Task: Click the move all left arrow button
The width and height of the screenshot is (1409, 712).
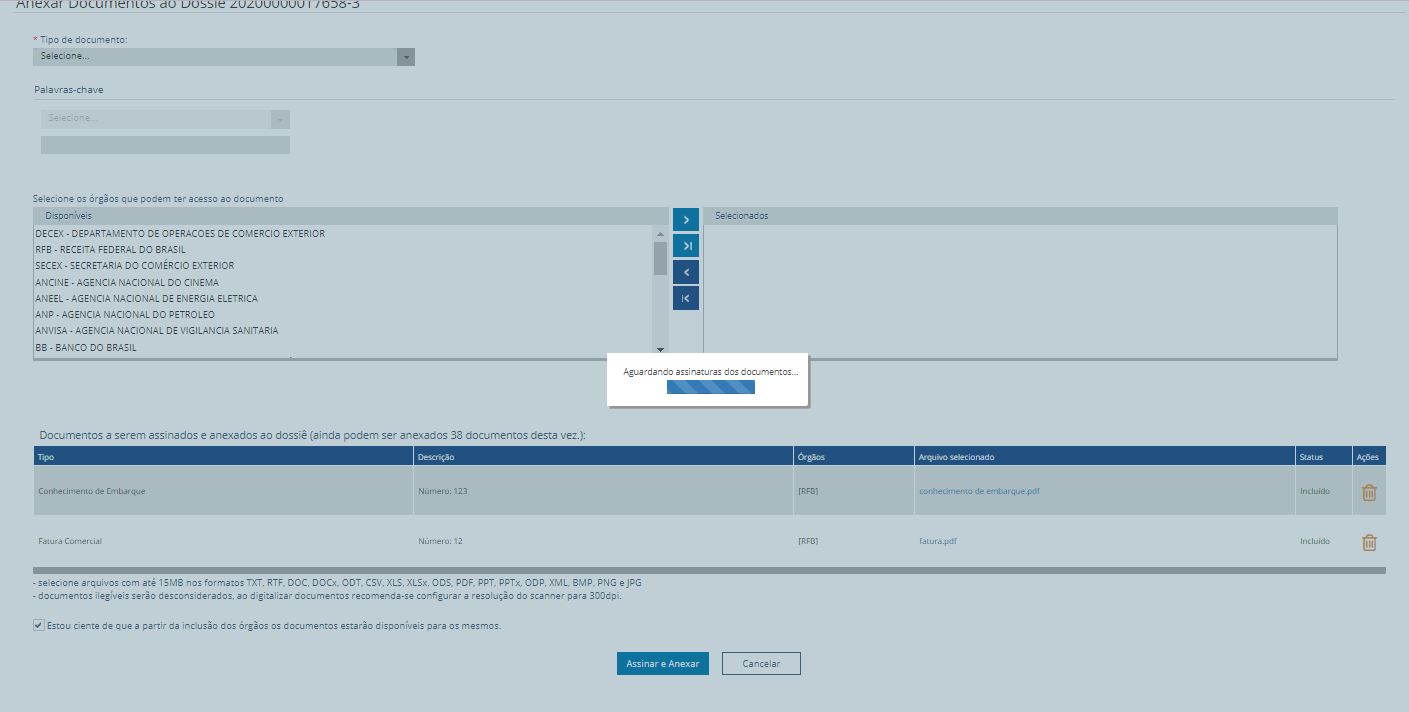Action: (x=685, y=298)
